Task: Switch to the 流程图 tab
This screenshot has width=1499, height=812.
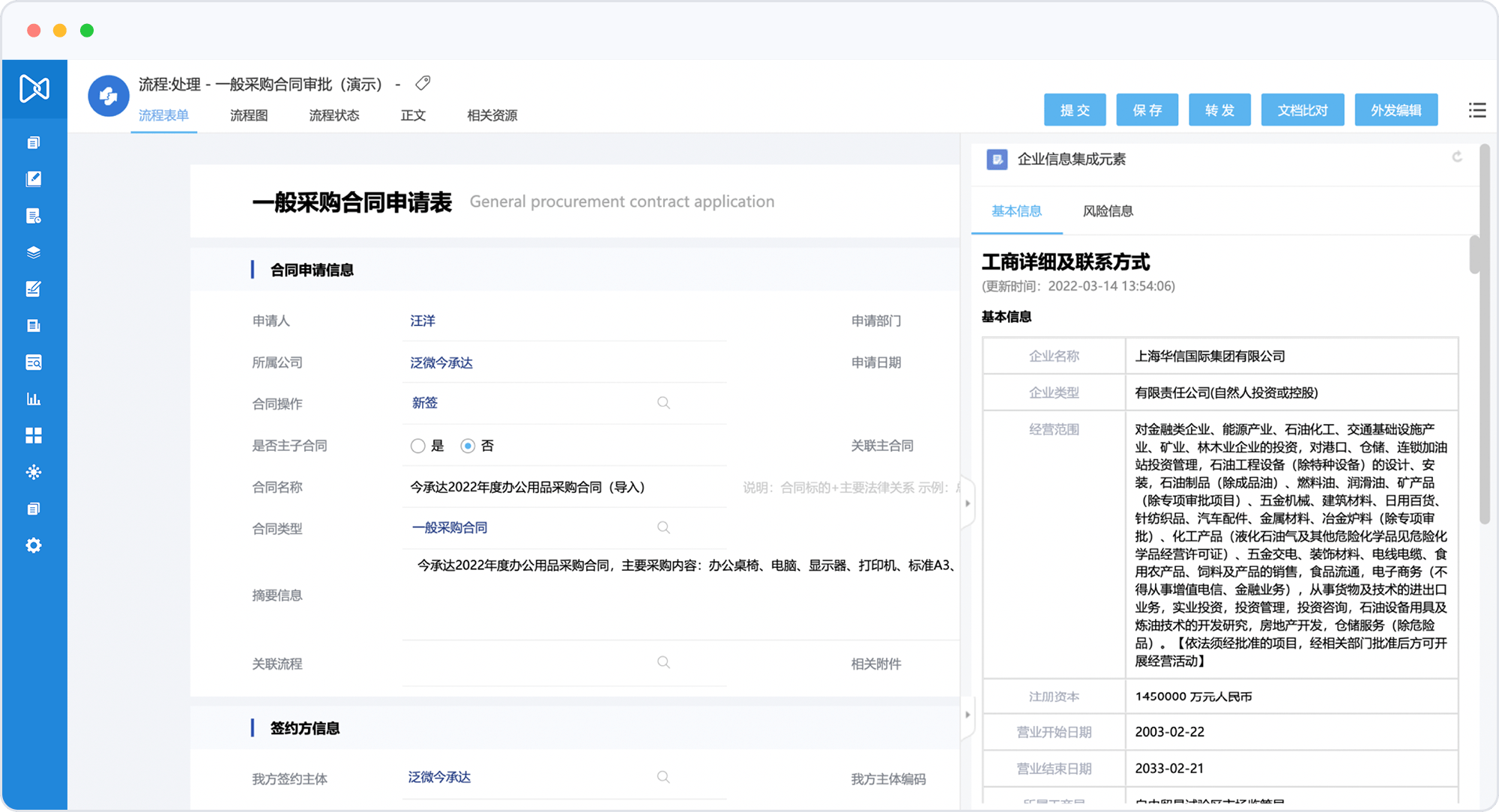Action: point(249,115)
